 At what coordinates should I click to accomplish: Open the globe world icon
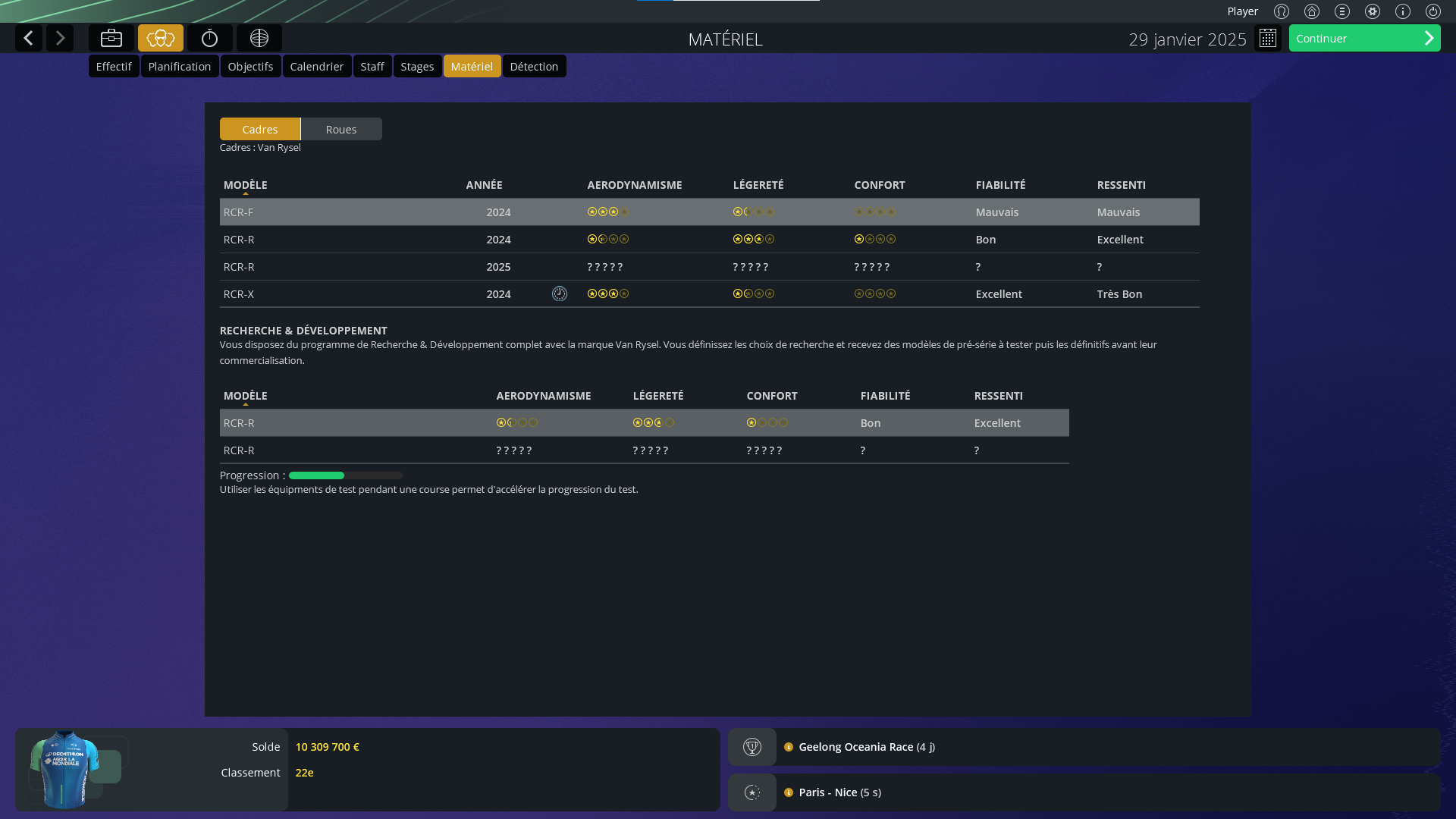259,38
